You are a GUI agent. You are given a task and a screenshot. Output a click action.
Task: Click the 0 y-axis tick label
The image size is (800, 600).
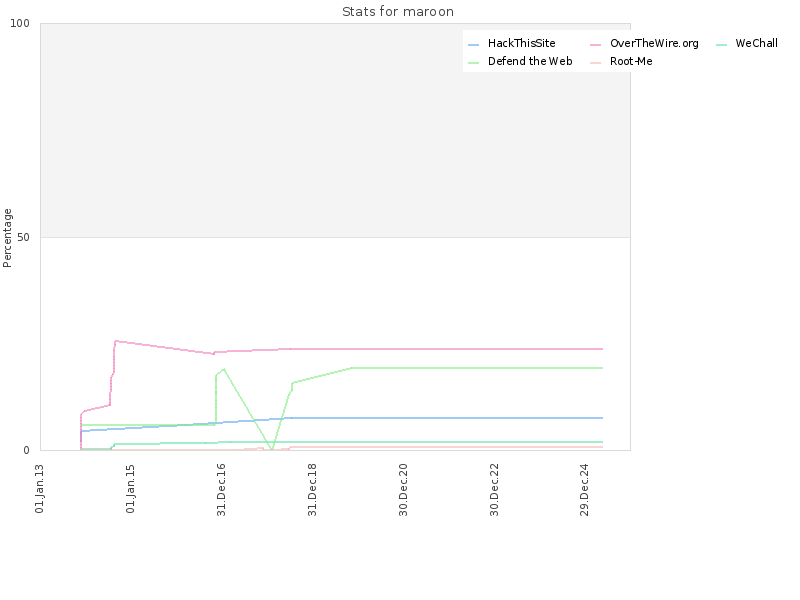point(27,451)
